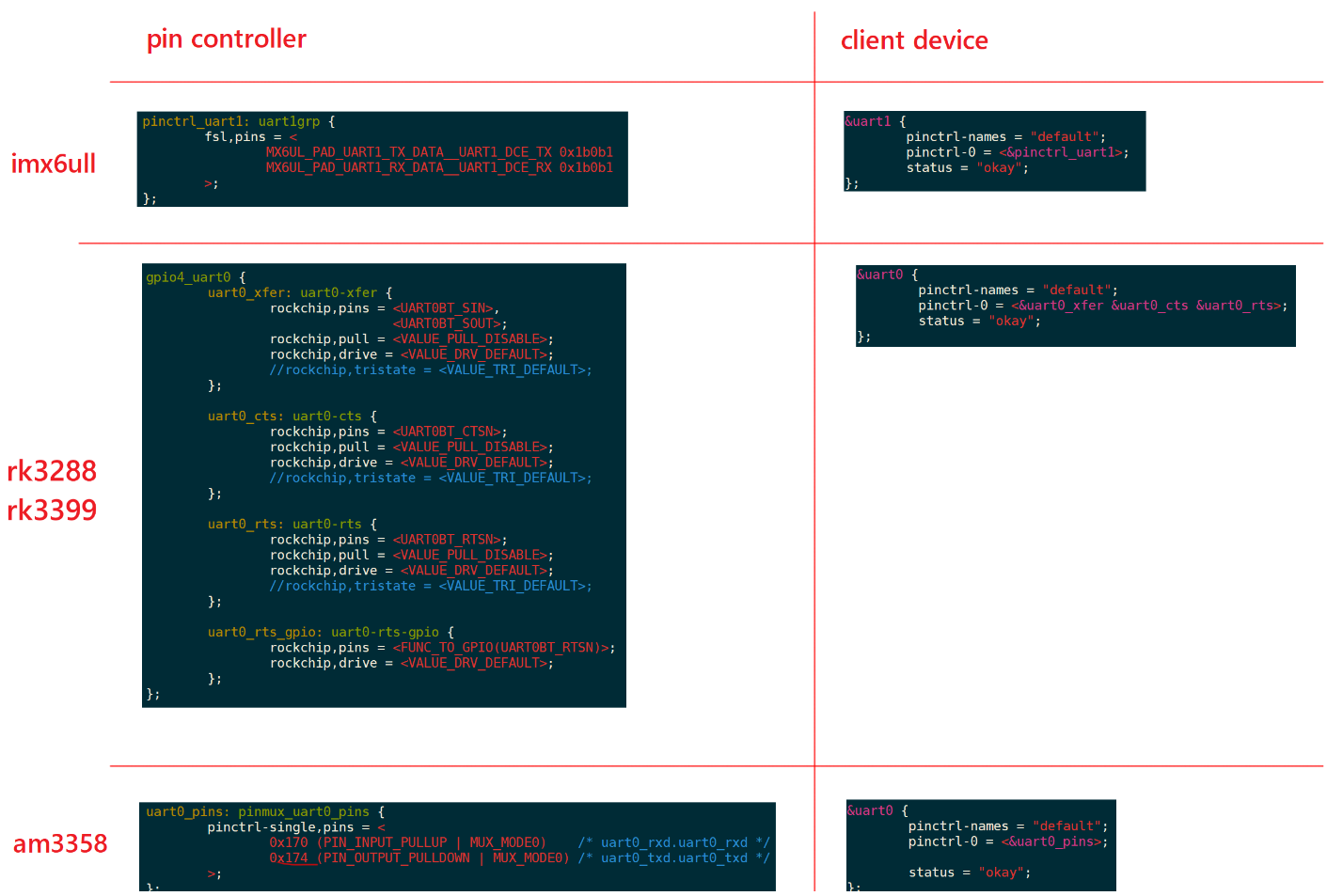The image size is (1327, 896).
Task: Select the rk3399 row label
Action: [x=52, y=511]
